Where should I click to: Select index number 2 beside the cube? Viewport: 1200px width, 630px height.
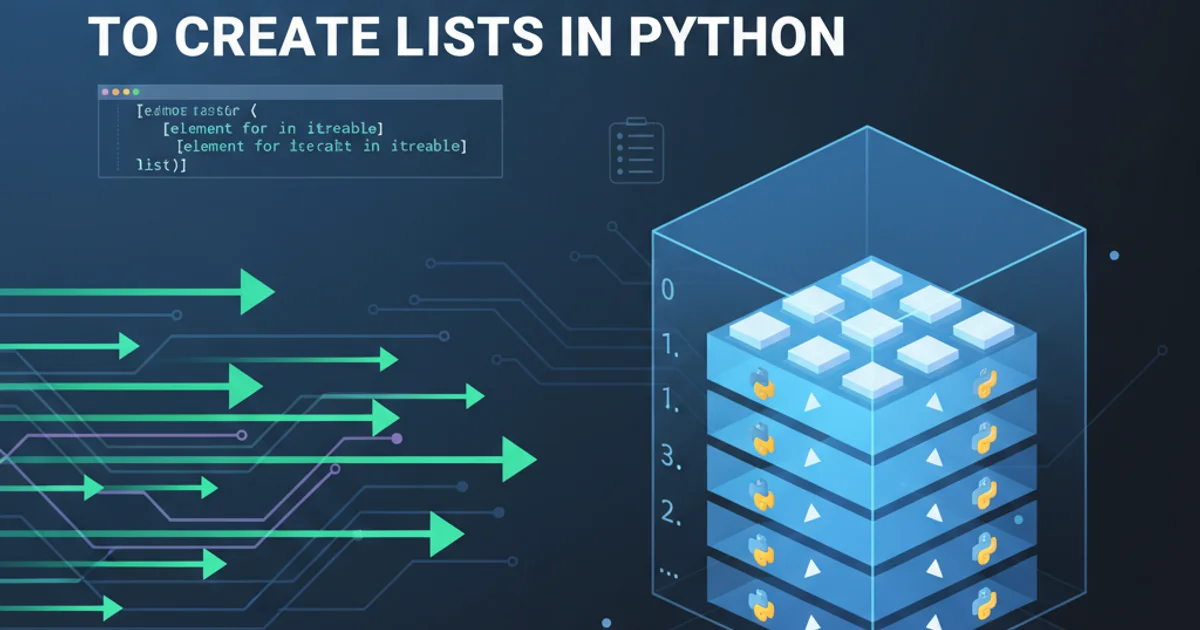tap(669, 514)
